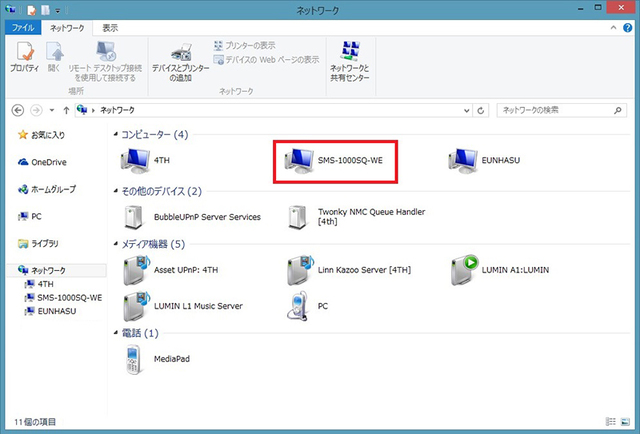Collapse the Other devices (その他のデバイス) group

pyautogui.click(x=116, y=191)
